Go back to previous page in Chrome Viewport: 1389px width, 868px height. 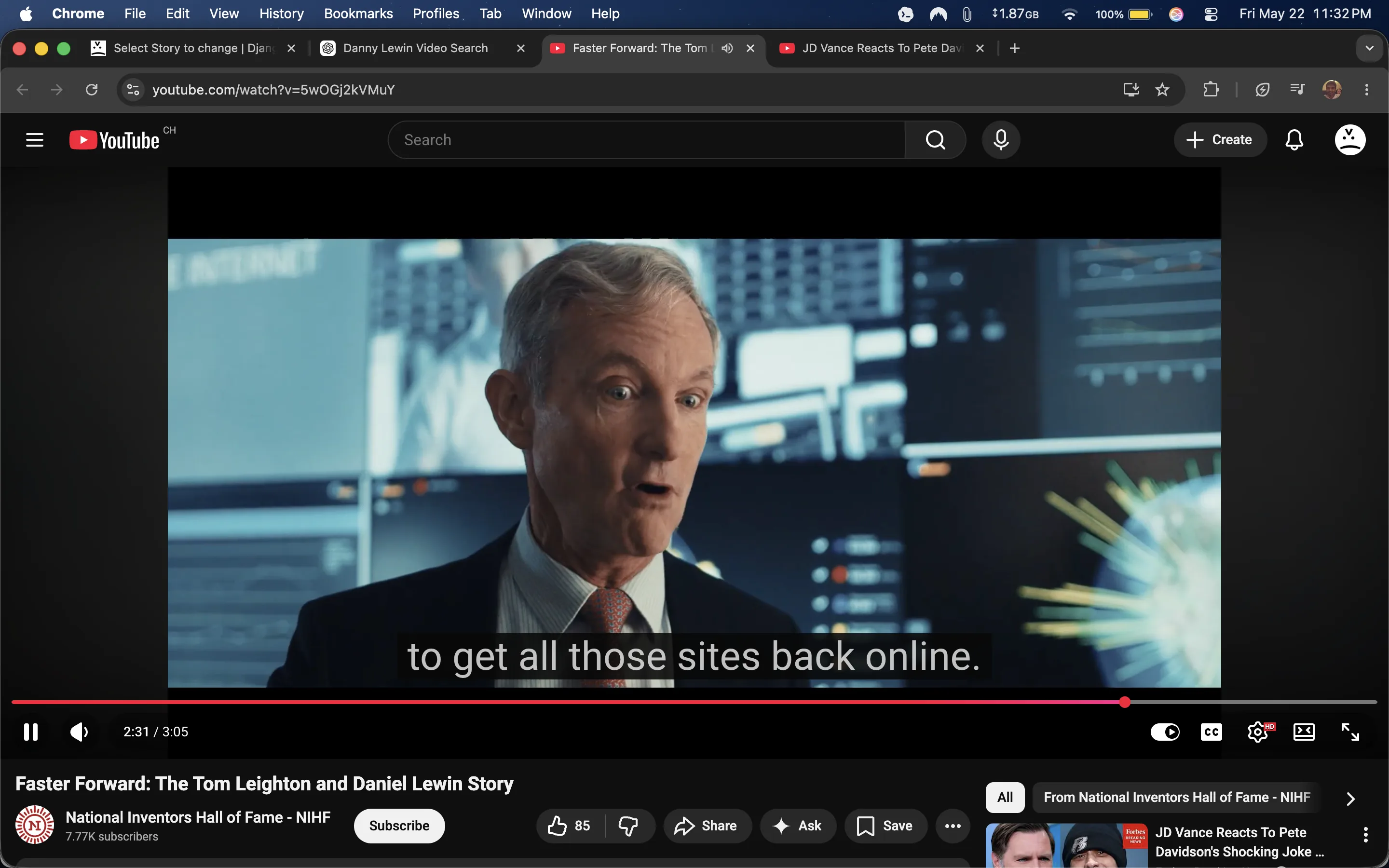click(x=22, y=90)
